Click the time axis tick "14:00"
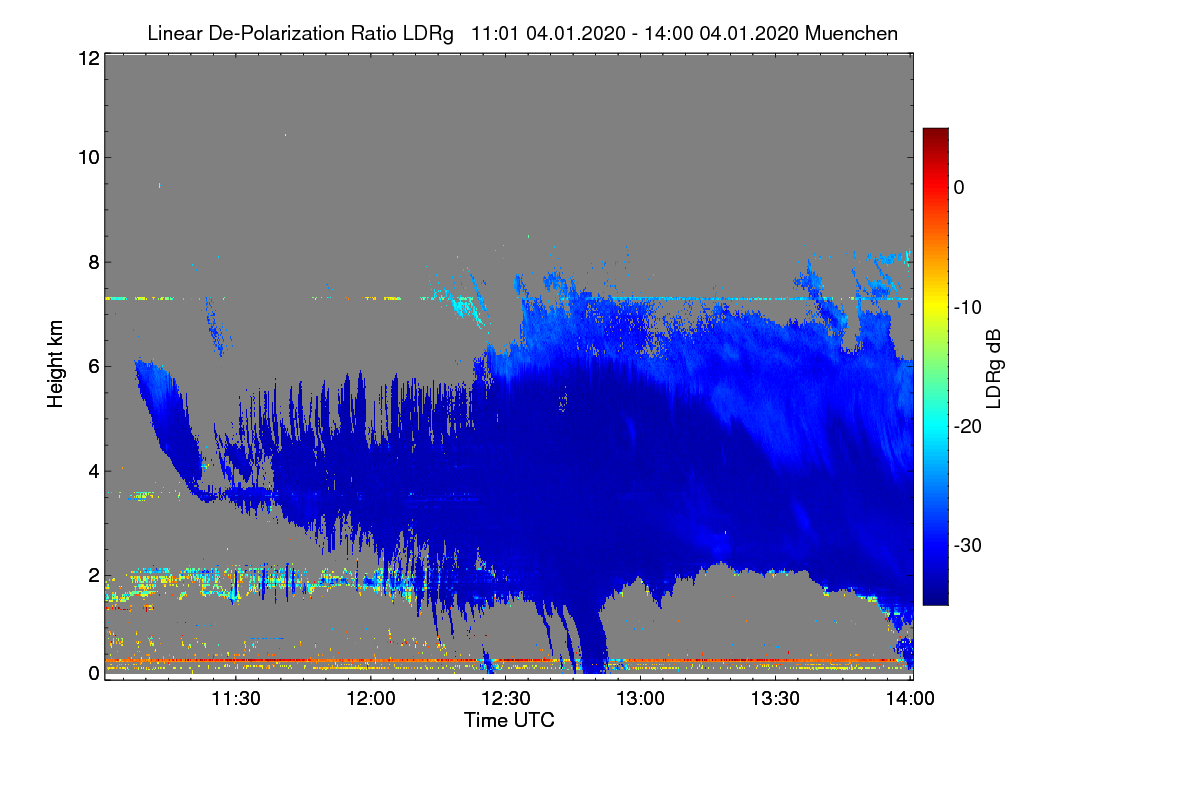 point(910,700)
